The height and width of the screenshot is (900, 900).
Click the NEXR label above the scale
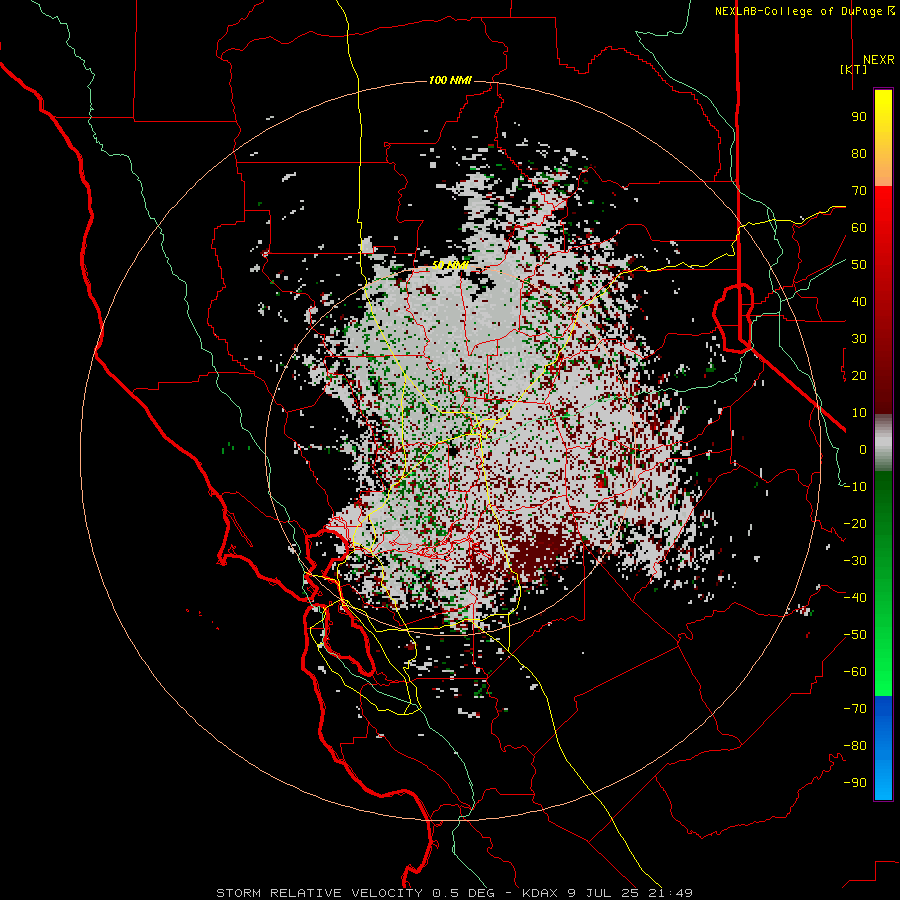tap(878, 60)
